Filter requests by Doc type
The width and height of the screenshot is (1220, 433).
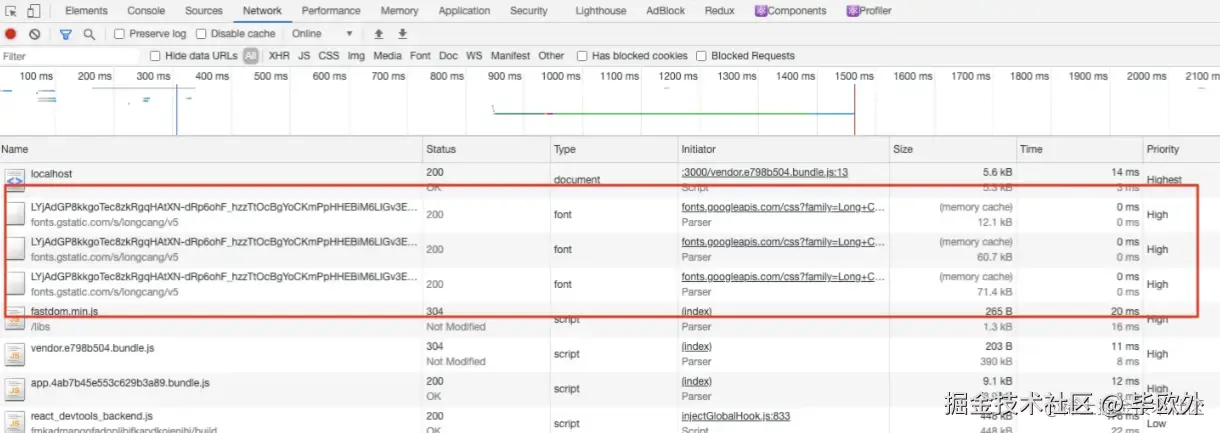click(x=448, y=56)
